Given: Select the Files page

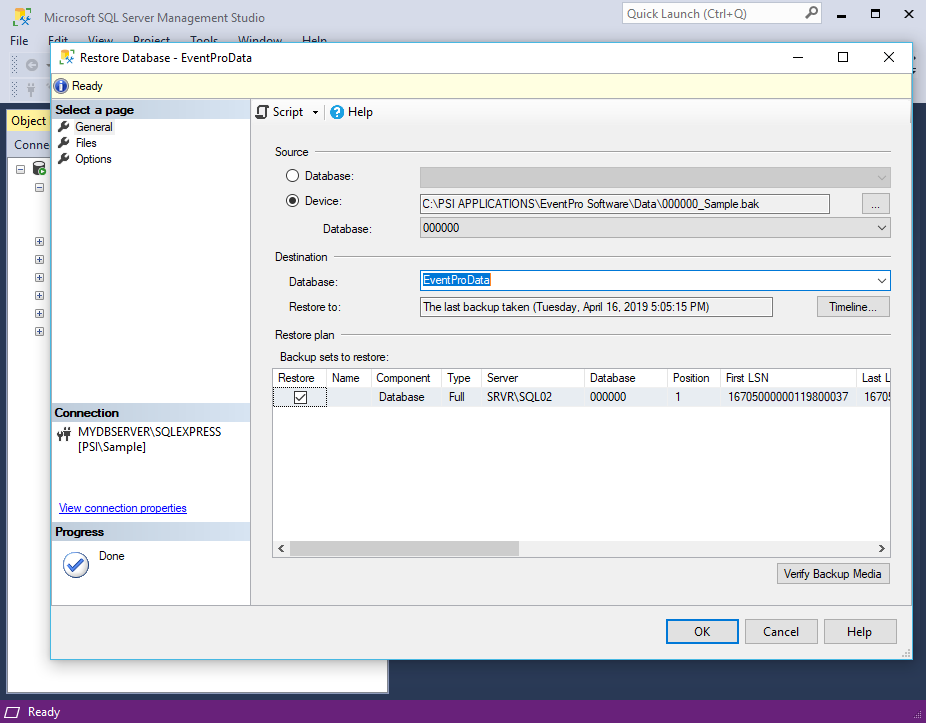Looking at the screenshot, I should [x=86, y=143].
